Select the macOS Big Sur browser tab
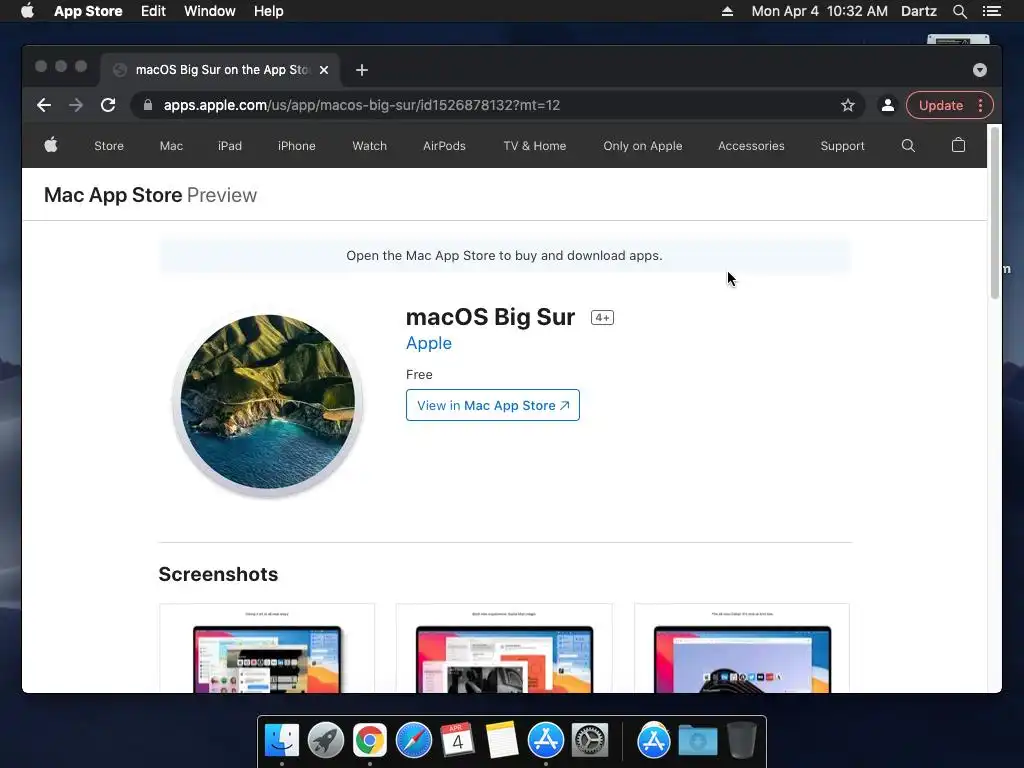 (221, 70)
